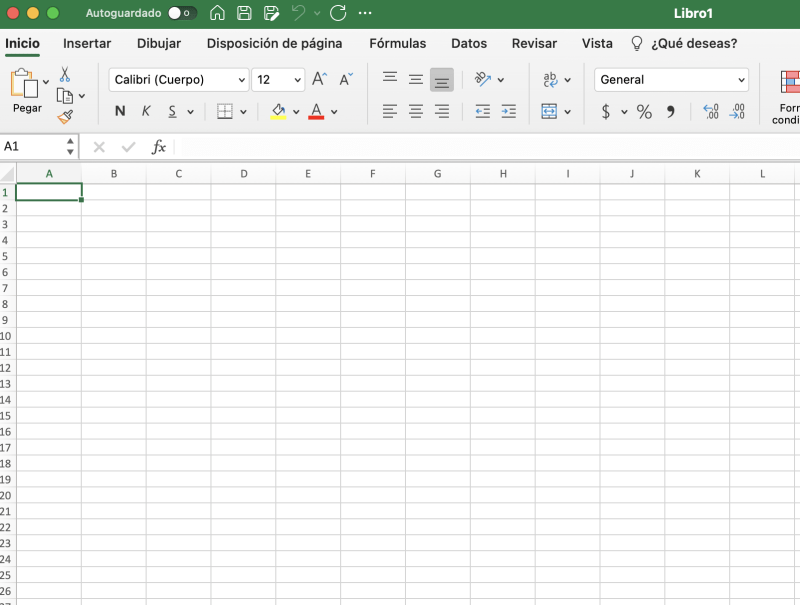Click the Cut scissors icon
The width and height of the screenshot is (800, 605).
click(65, 75)
